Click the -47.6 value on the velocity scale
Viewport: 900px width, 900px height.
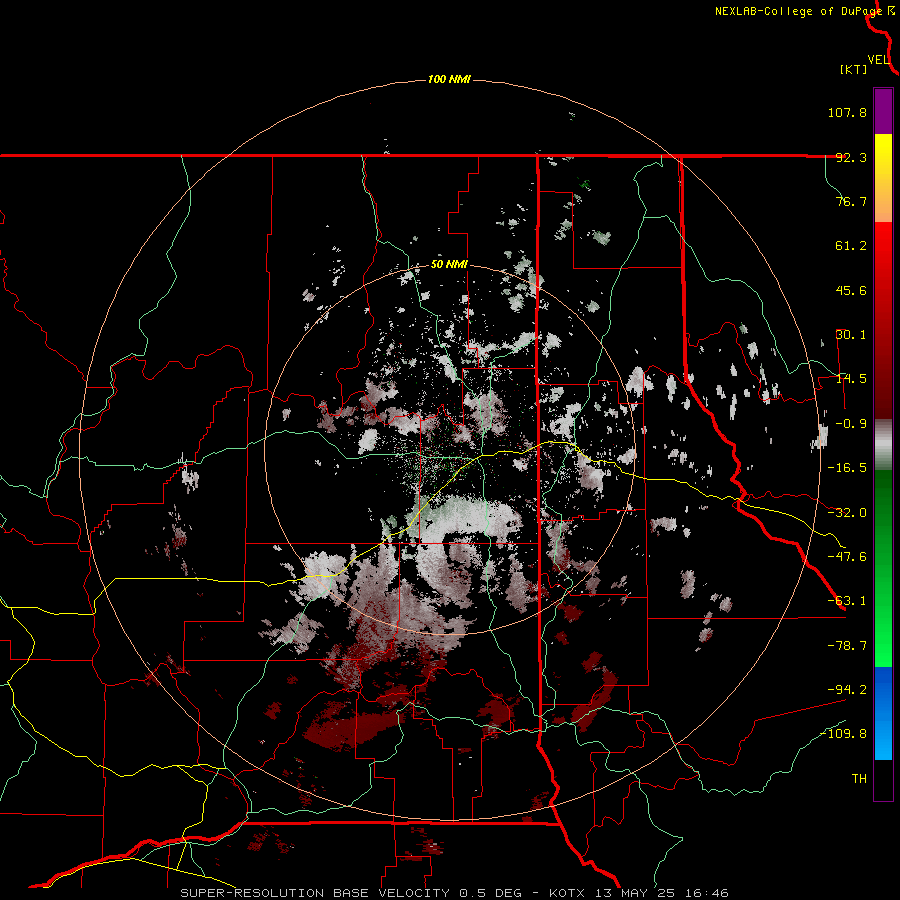point(847,557)
